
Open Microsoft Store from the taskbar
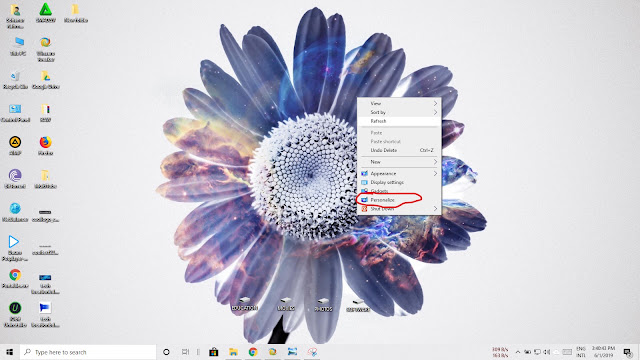click(x=213, y=352)
